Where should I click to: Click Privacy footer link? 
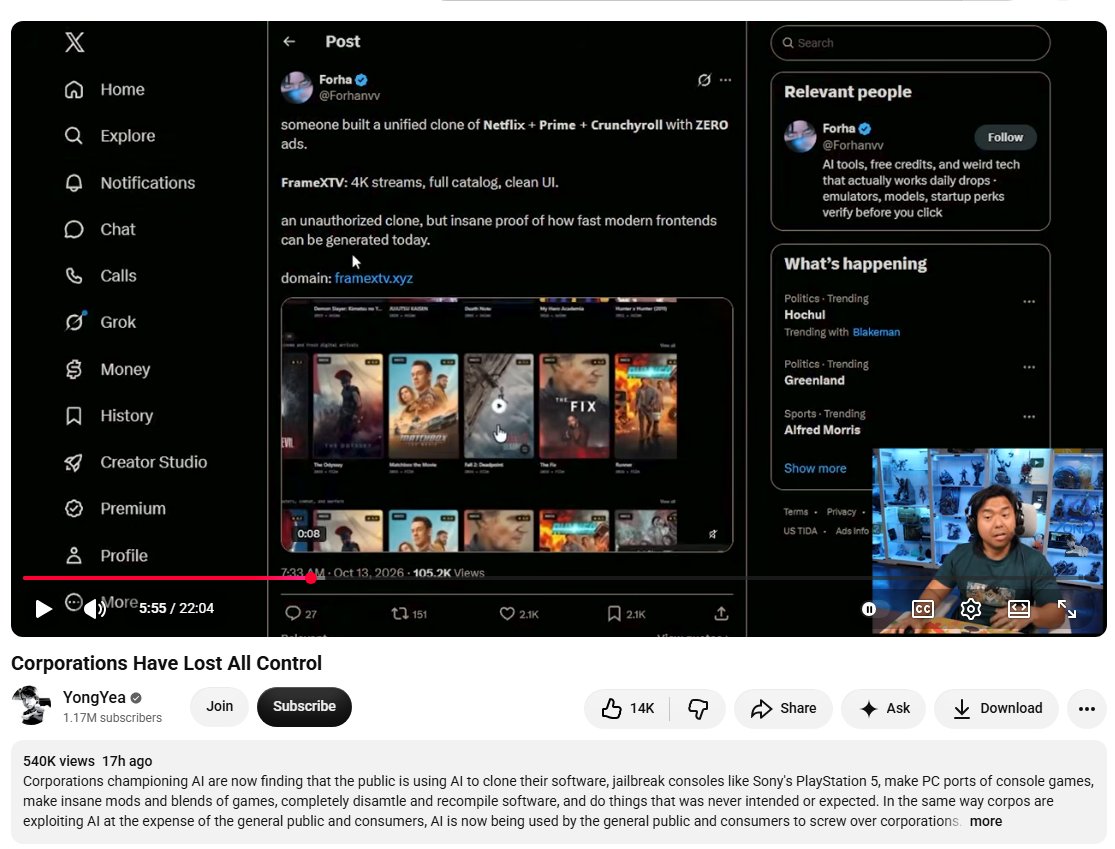point(841,512)
